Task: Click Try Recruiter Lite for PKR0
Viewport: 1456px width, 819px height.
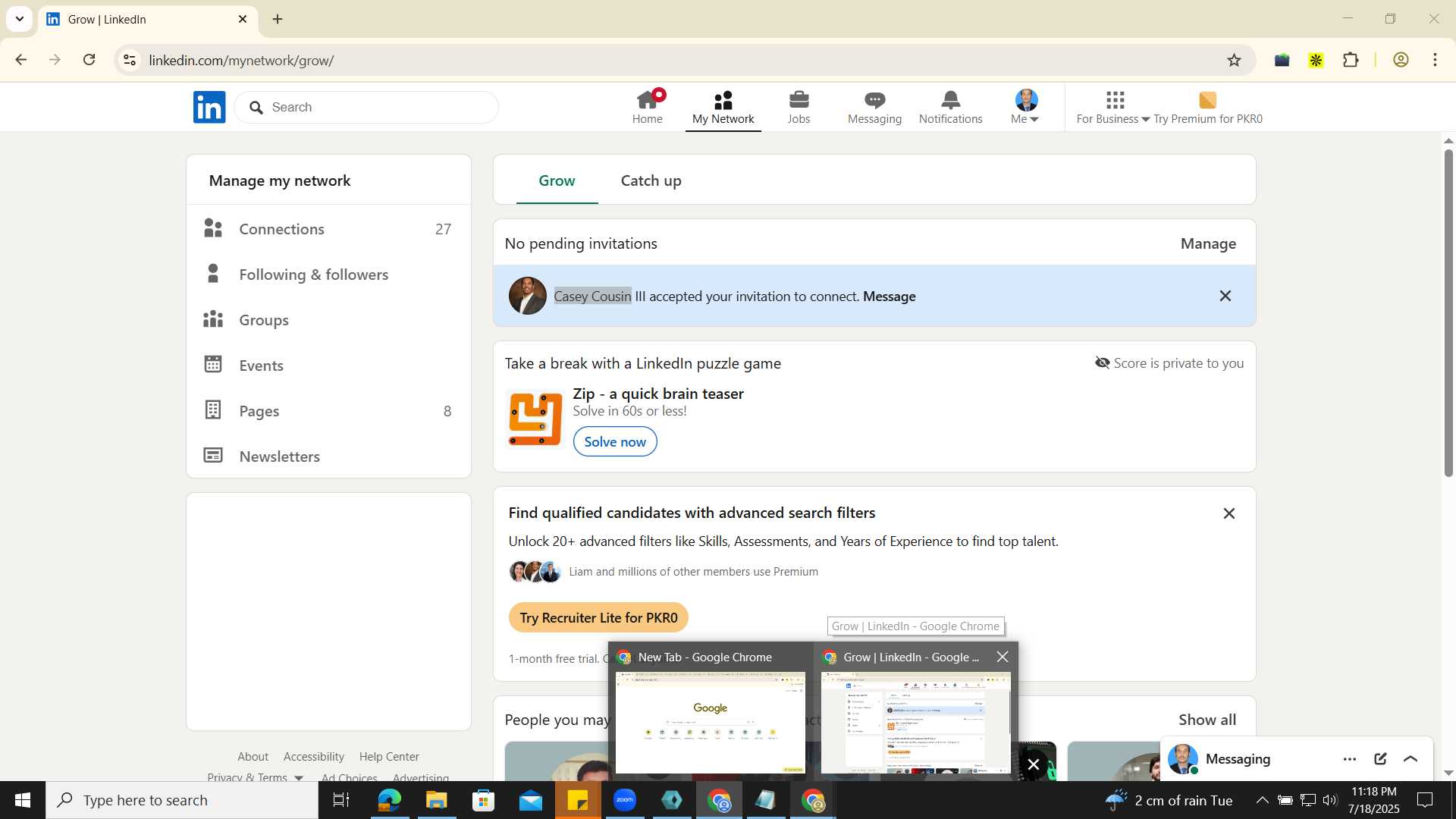Action: (x=598, y=617)
